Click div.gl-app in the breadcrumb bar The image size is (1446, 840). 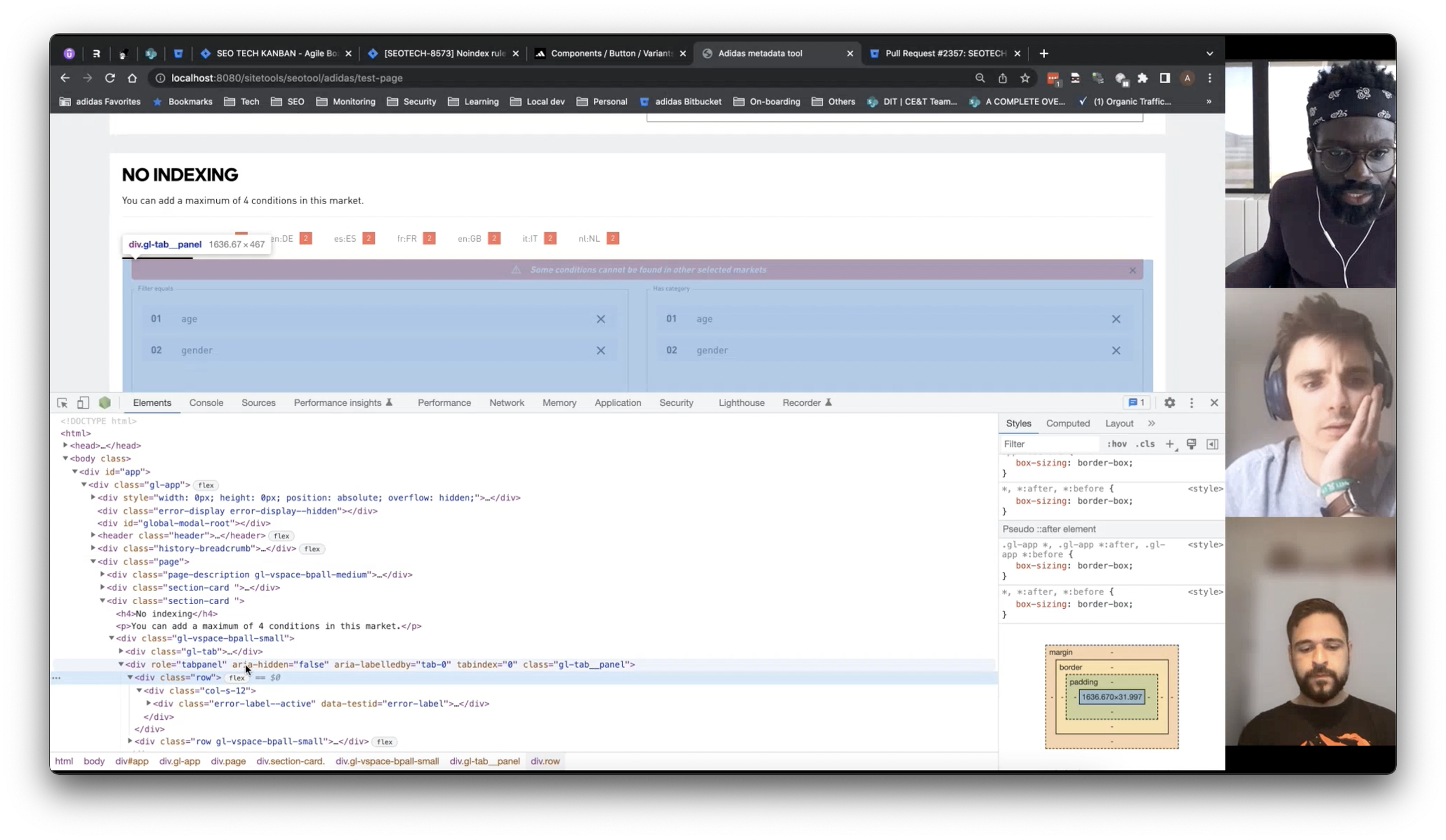pyautogui.click(x=179, y=761)
